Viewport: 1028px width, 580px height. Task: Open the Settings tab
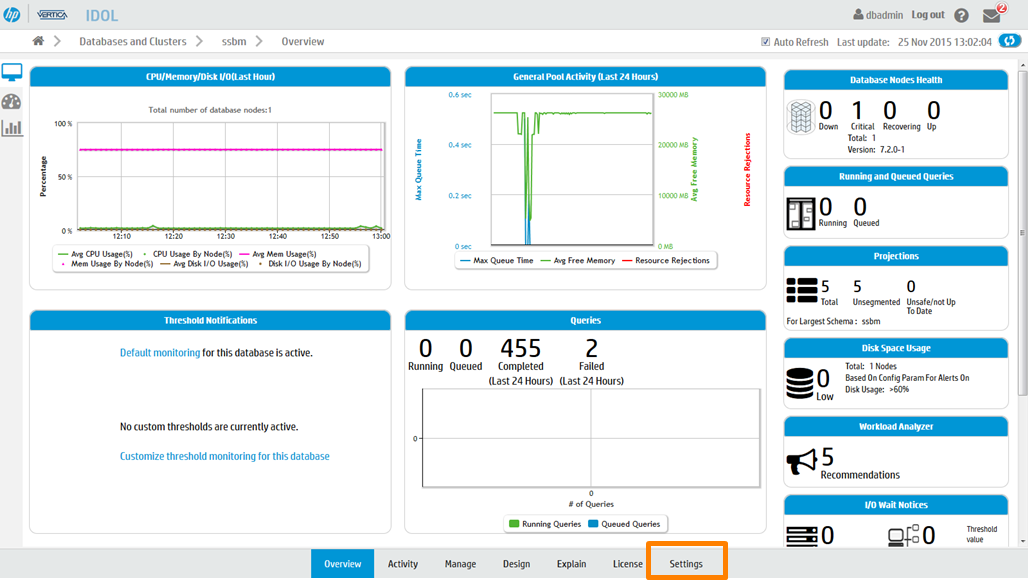(x=686, y=564)
